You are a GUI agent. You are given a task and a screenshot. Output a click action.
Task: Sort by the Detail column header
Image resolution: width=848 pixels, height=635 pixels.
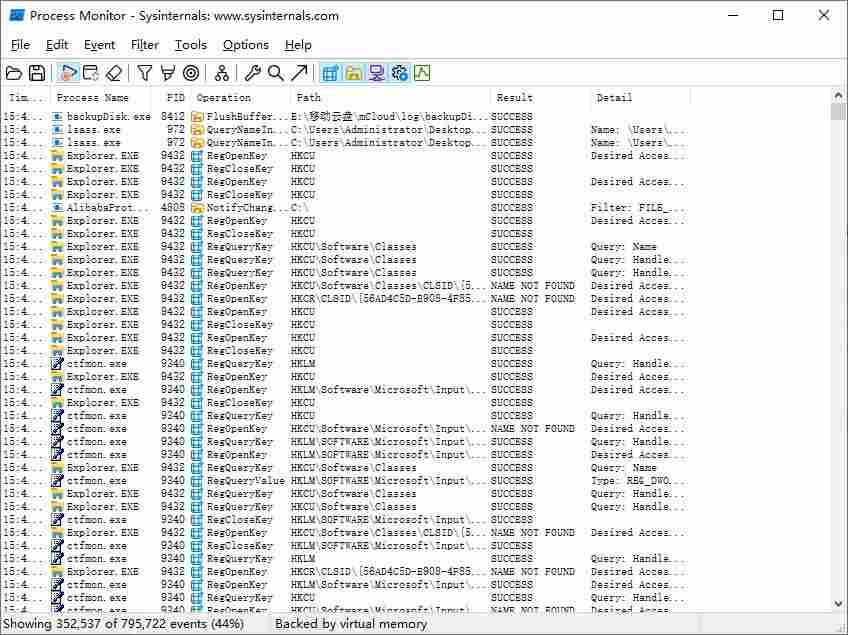pos(640,98)
